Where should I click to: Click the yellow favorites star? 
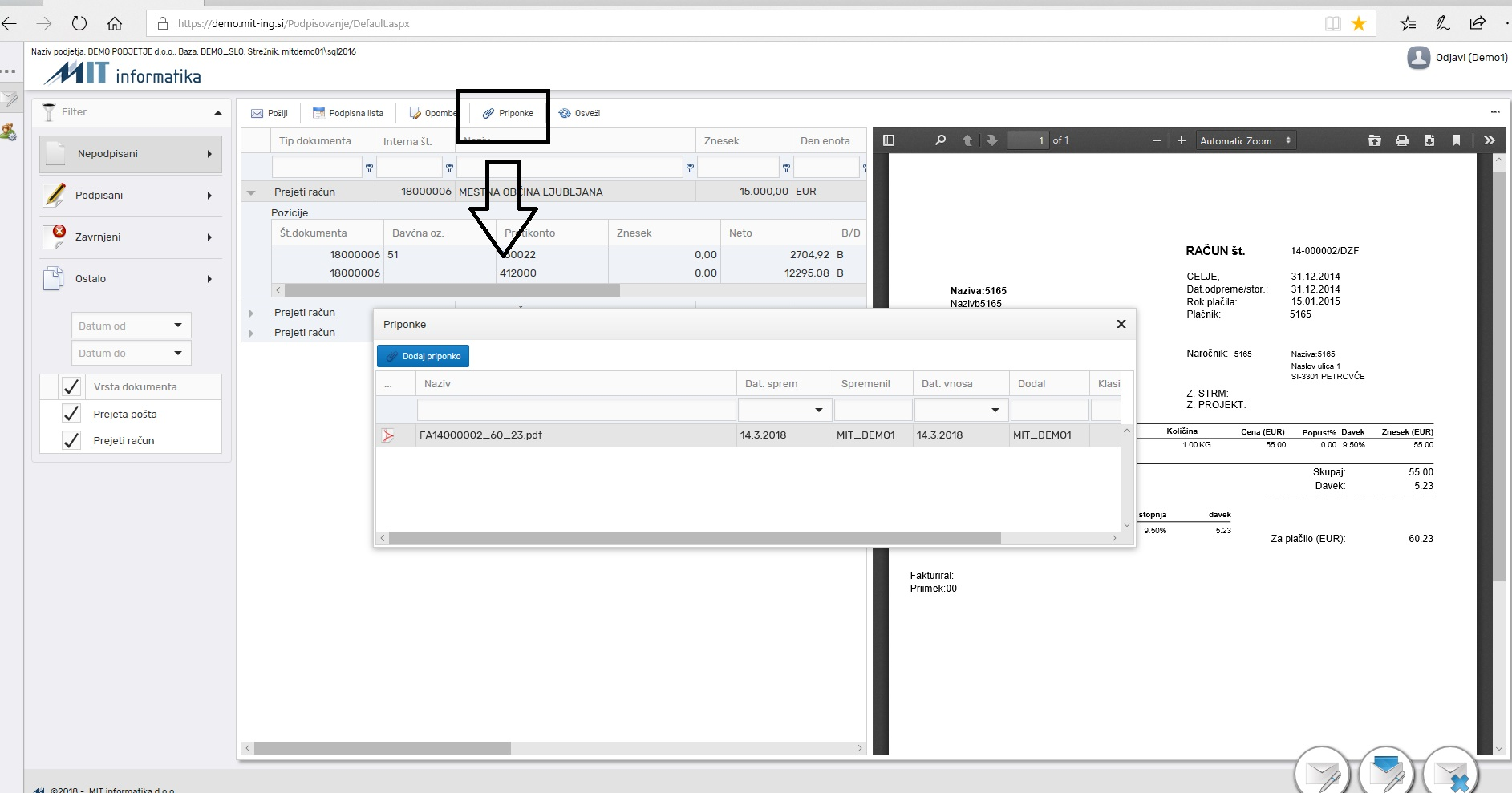click(x=1359, y=23)
